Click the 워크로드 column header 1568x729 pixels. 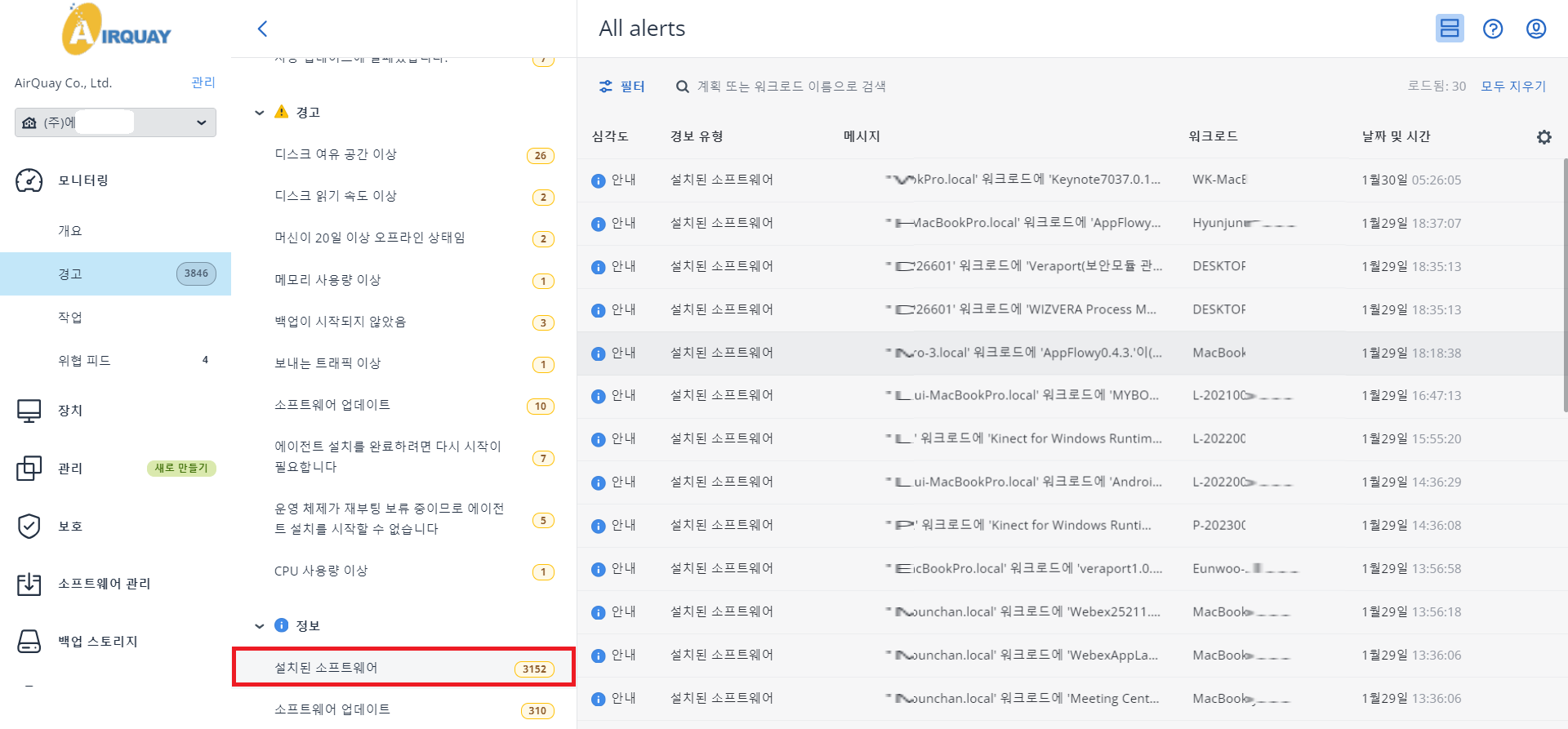(x=1213, y=136)
